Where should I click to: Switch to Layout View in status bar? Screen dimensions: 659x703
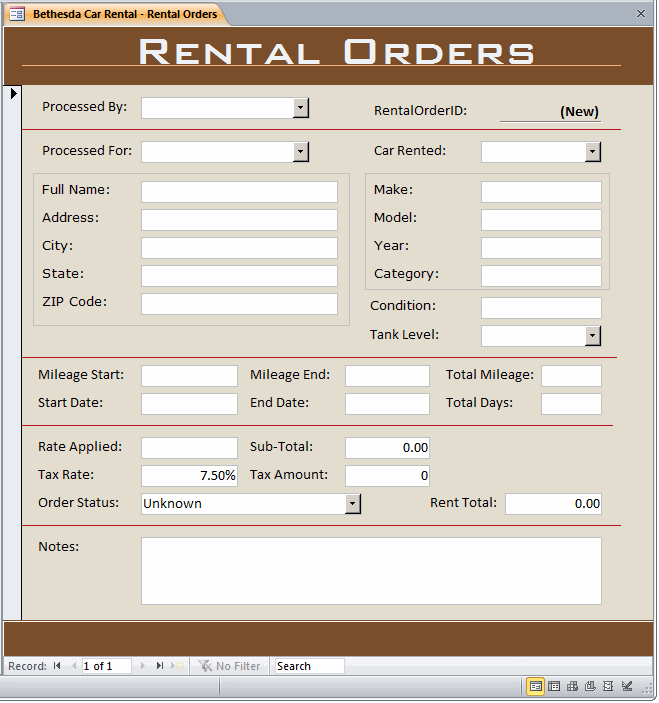point(608,686)
